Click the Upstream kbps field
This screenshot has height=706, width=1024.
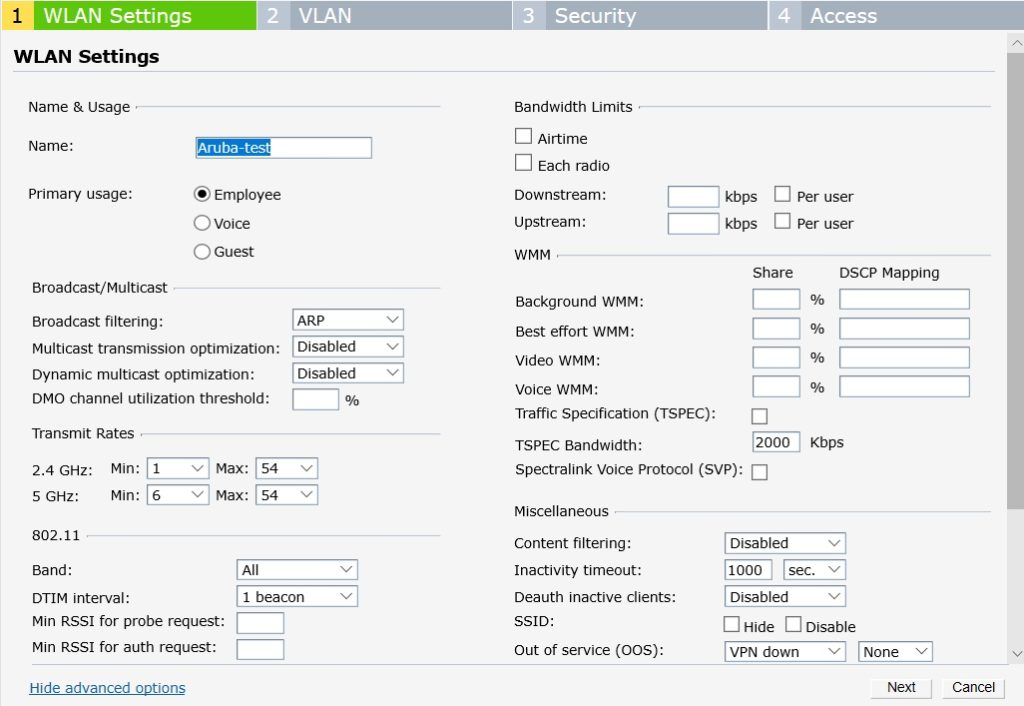pyautogui.click(x=694, y=223)
